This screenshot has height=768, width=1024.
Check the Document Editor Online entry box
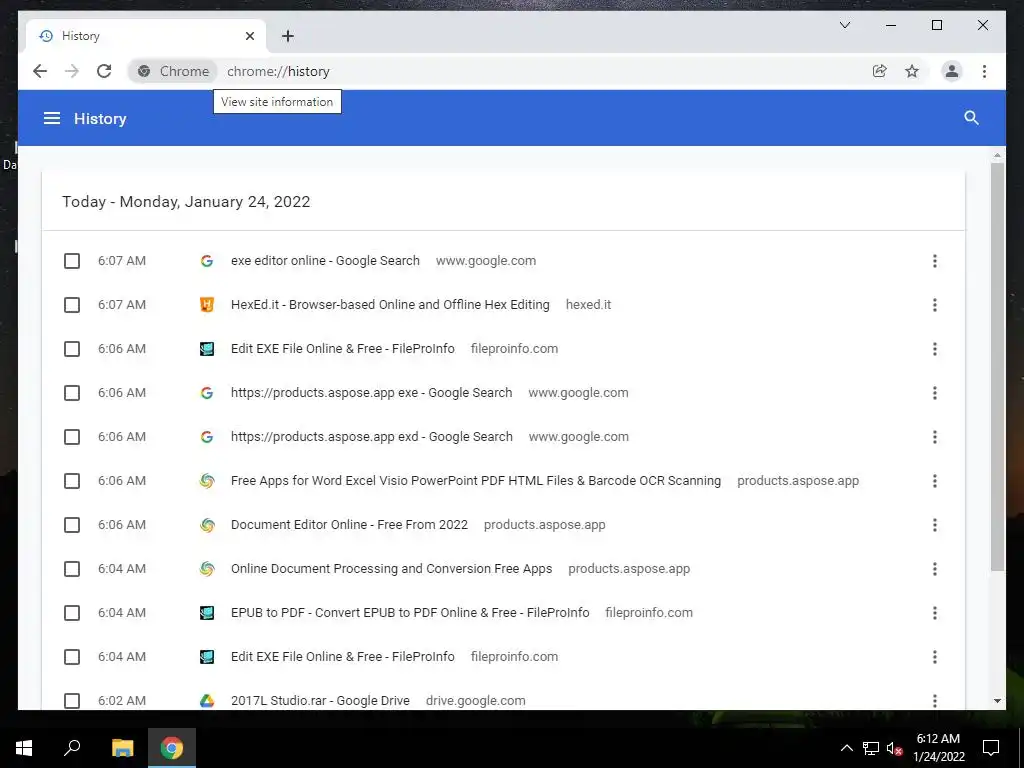pos(72,525)
